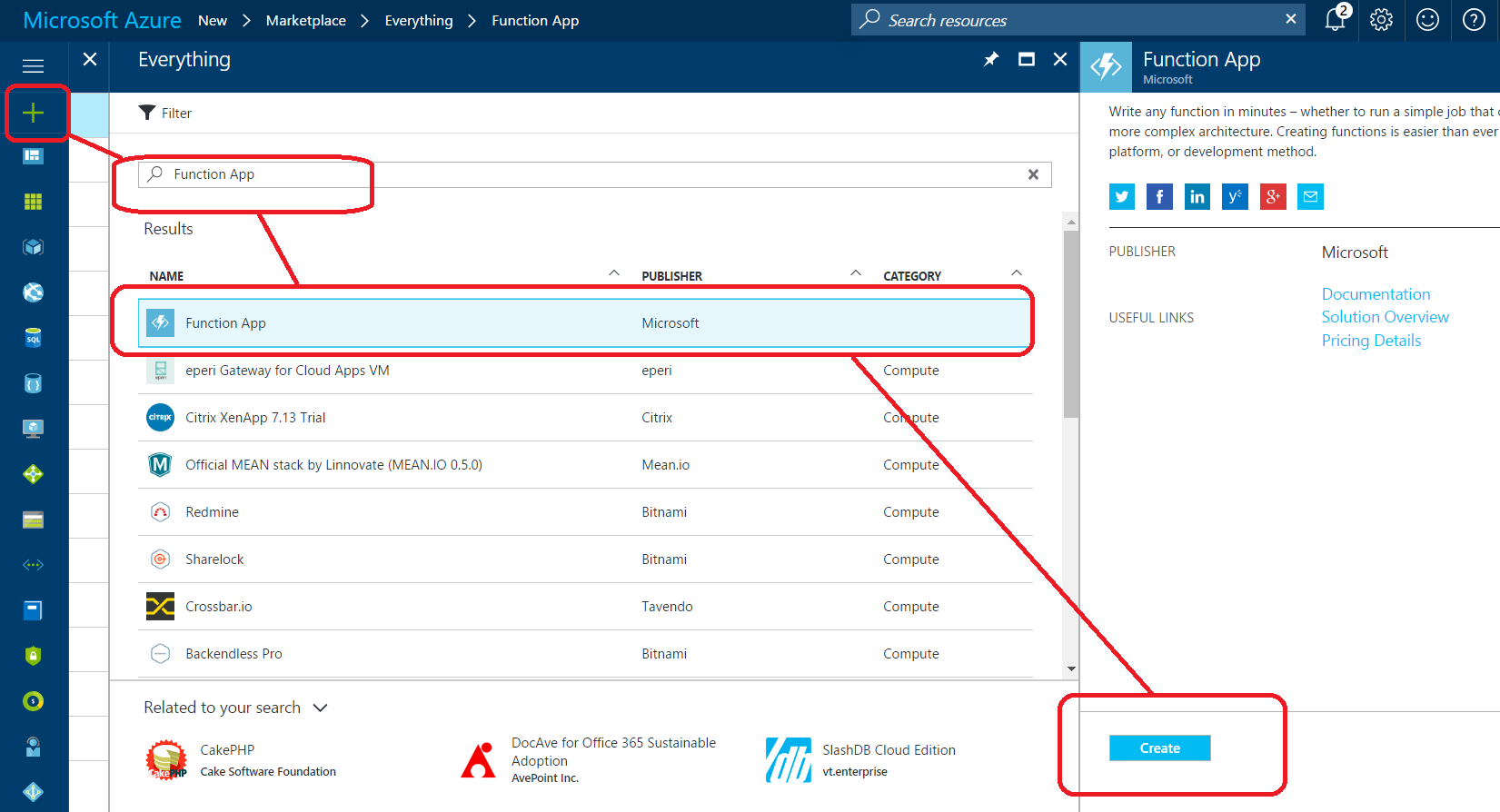Click the feedback smiley icon
This screenshot has height=812, width=1500.
tap(1427, 20)
